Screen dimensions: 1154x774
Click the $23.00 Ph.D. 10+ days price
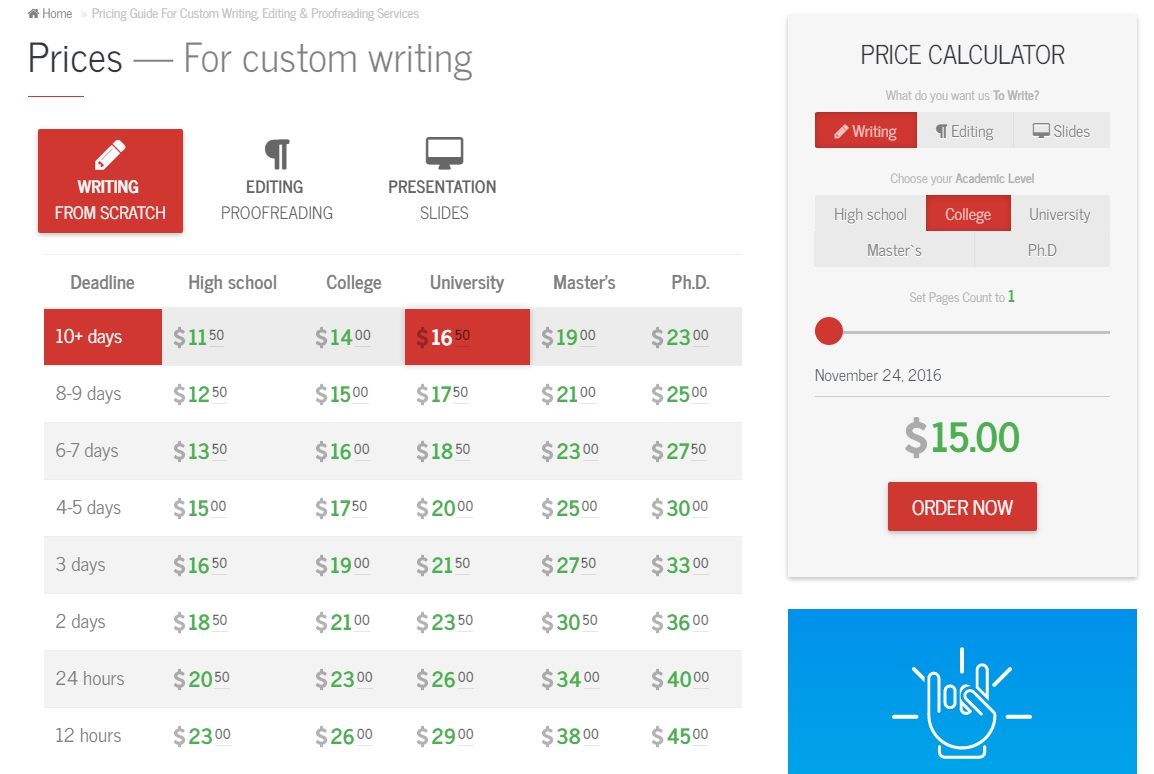click(x=680, y=337)
